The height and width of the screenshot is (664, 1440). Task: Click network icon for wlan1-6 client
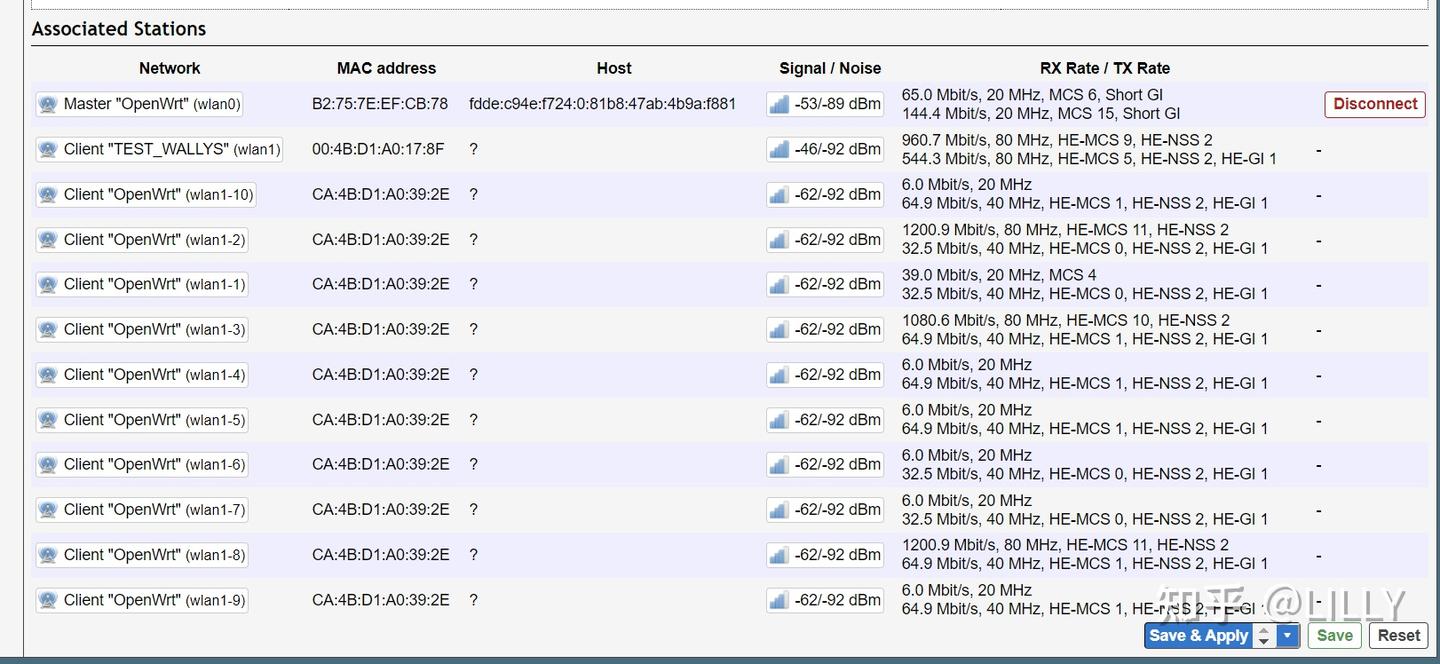47,465
